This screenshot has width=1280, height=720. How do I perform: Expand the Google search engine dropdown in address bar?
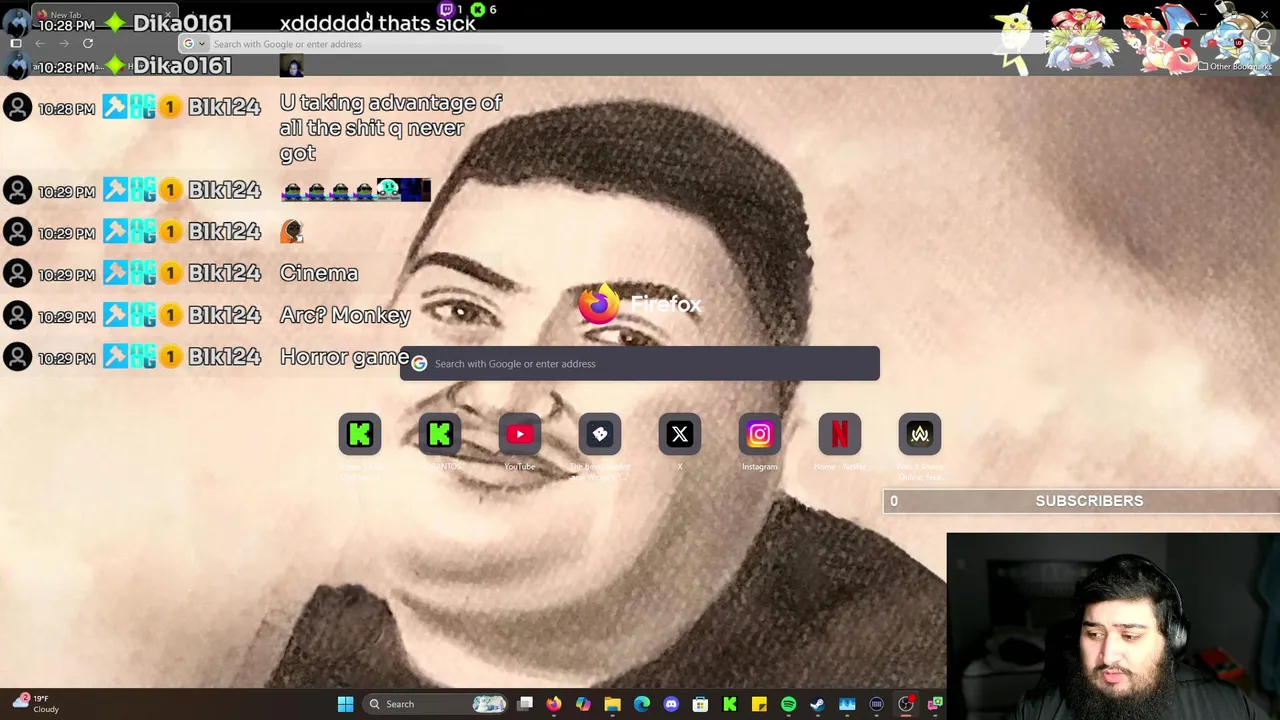[194, 44]
